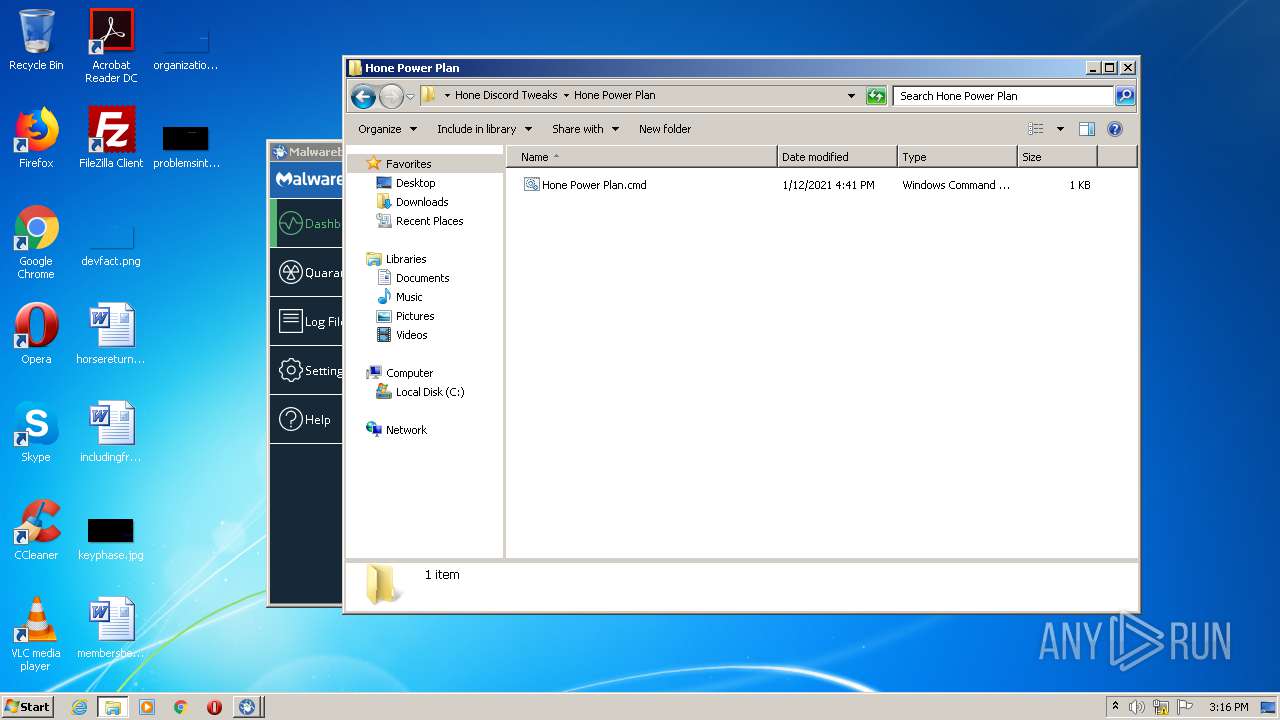The image size is (1280, 720).
Task: Open recent pages dropdown beside forward arrow
Action: (410, 96)
